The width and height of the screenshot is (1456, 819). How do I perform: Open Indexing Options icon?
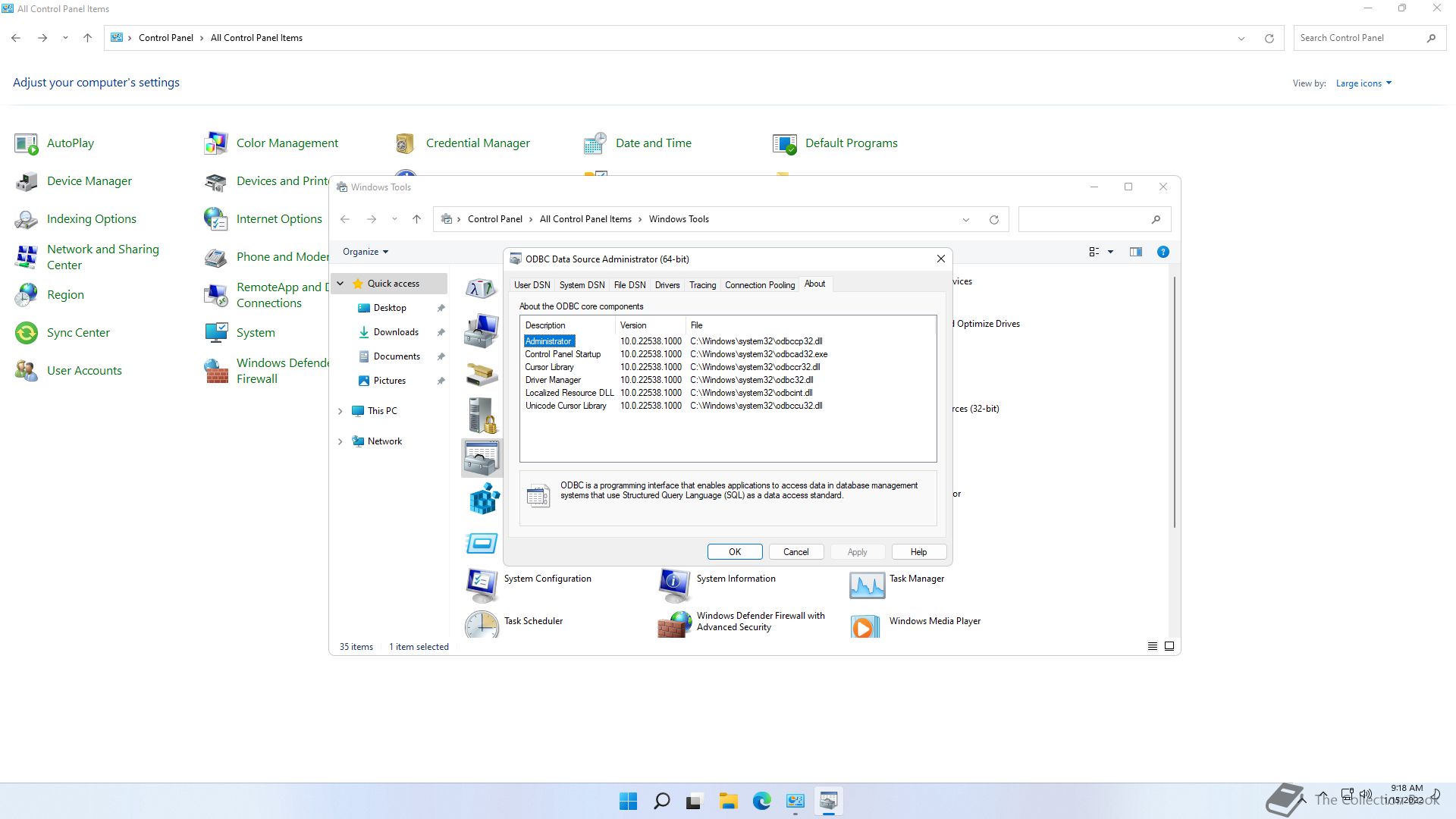76,219
